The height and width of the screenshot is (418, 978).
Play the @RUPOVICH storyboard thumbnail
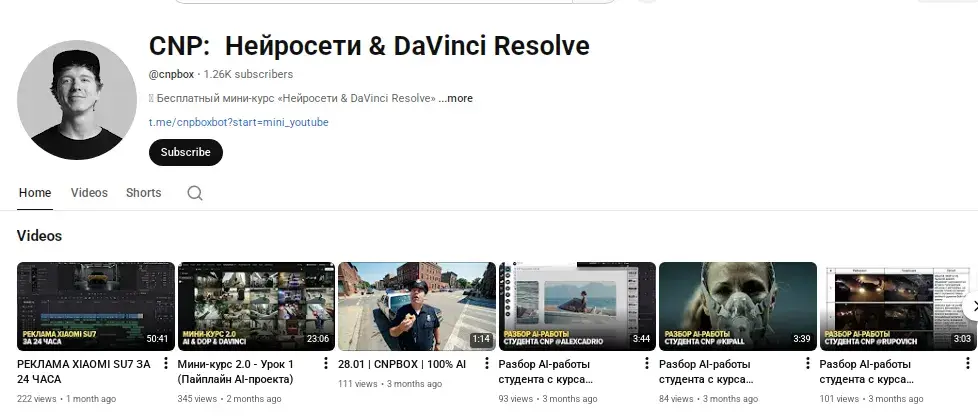898,306
